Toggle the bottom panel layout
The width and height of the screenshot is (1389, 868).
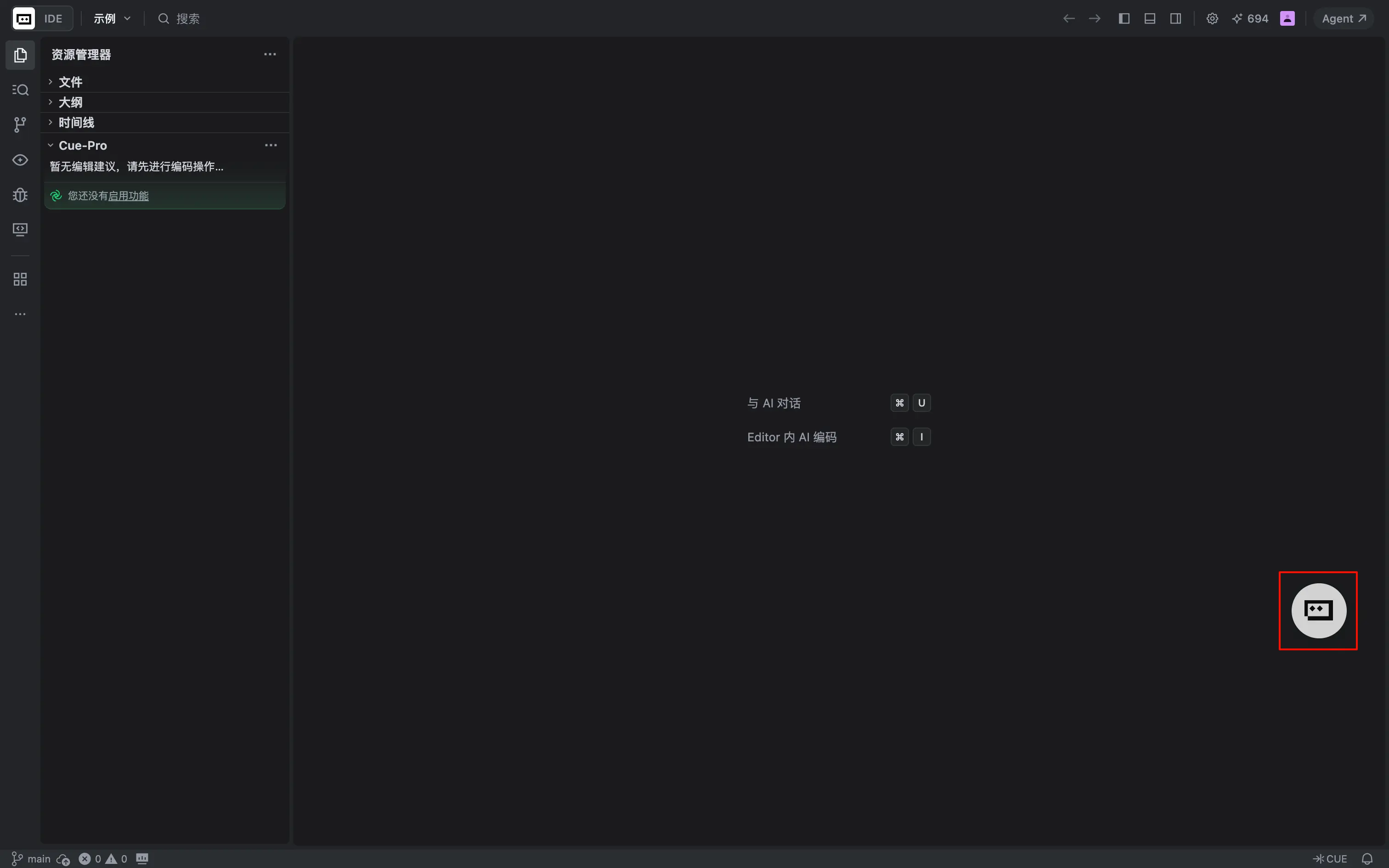1150,18
